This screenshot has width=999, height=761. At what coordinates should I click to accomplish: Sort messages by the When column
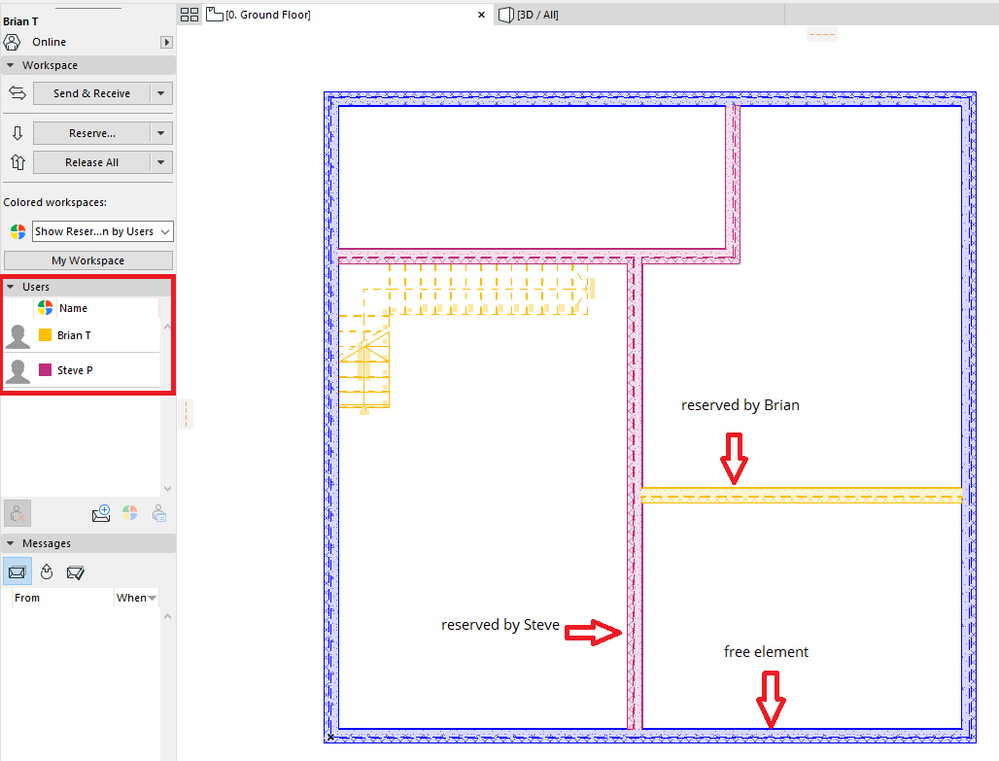click(136, 598)
